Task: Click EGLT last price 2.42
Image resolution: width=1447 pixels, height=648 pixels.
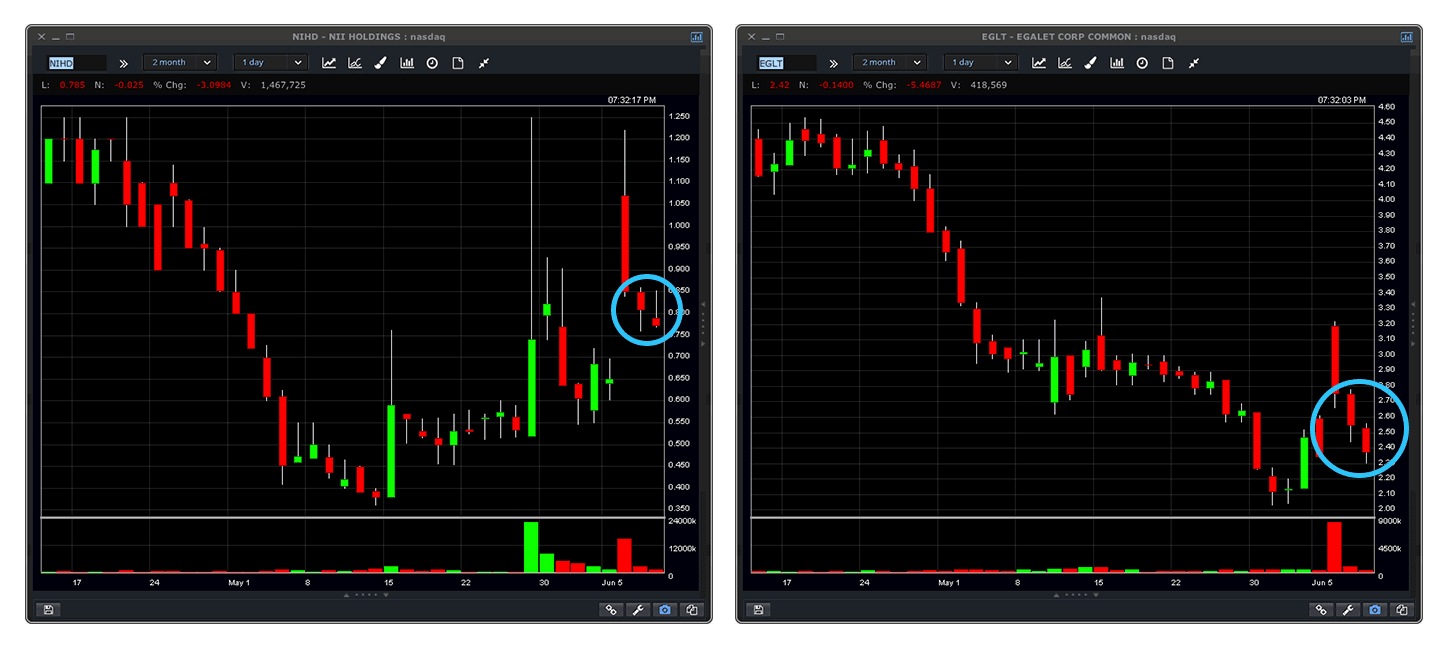Action: [x=780, y=85]
